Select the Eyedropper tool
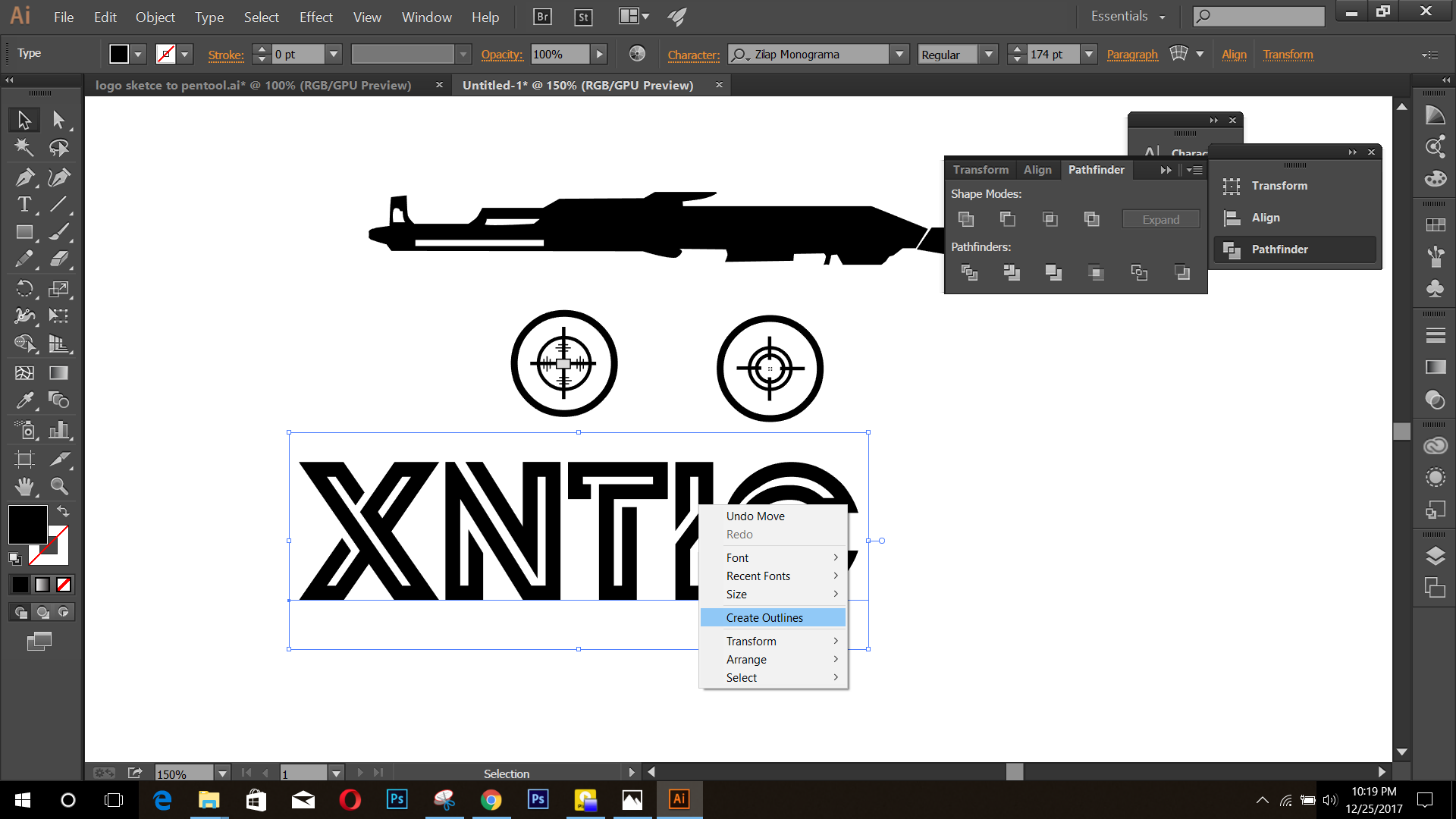The image size is (1456, 819). [x=24, y=400]
